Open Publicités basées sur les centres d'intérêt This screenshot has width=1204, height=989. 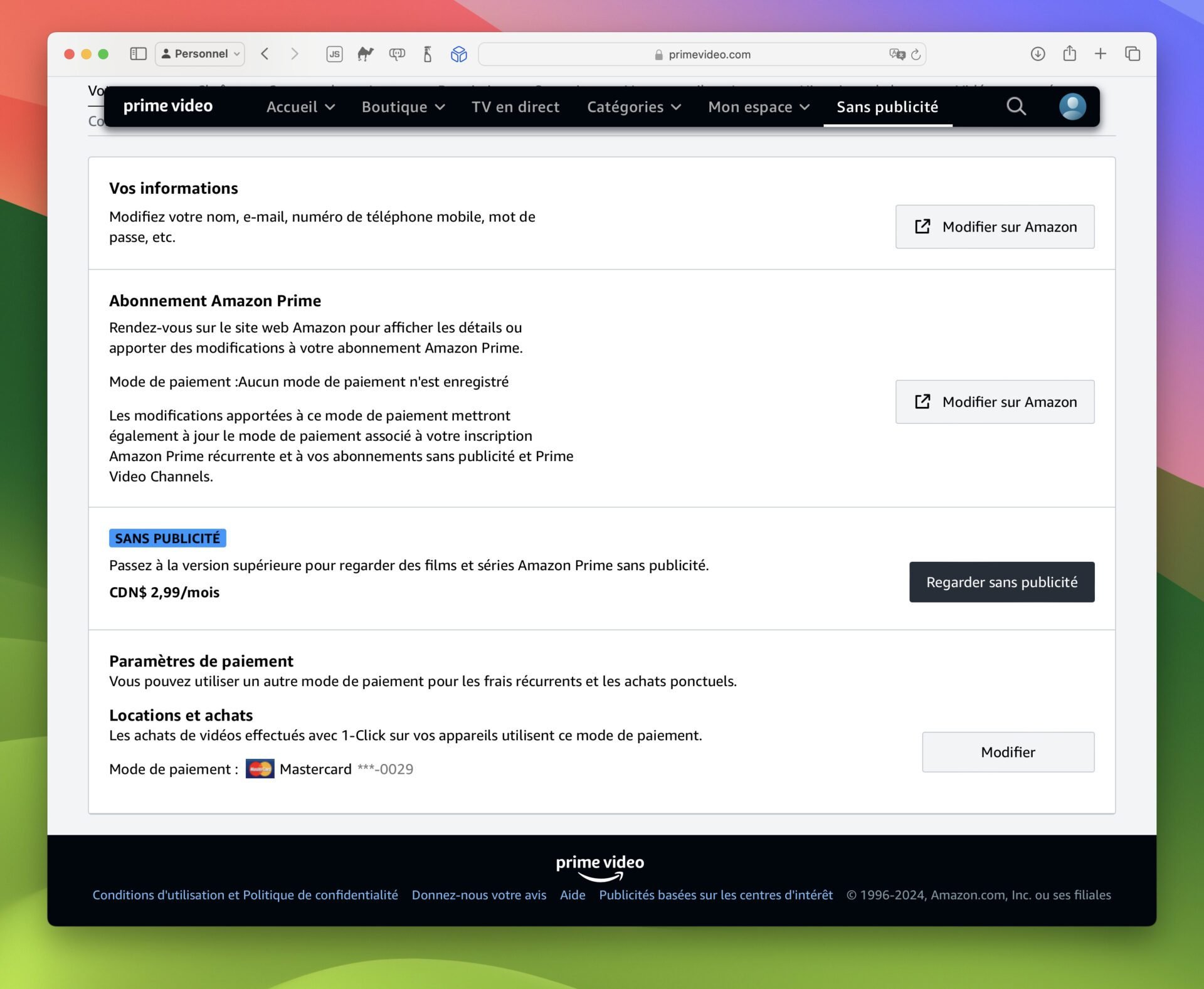(x=716, y=895)
